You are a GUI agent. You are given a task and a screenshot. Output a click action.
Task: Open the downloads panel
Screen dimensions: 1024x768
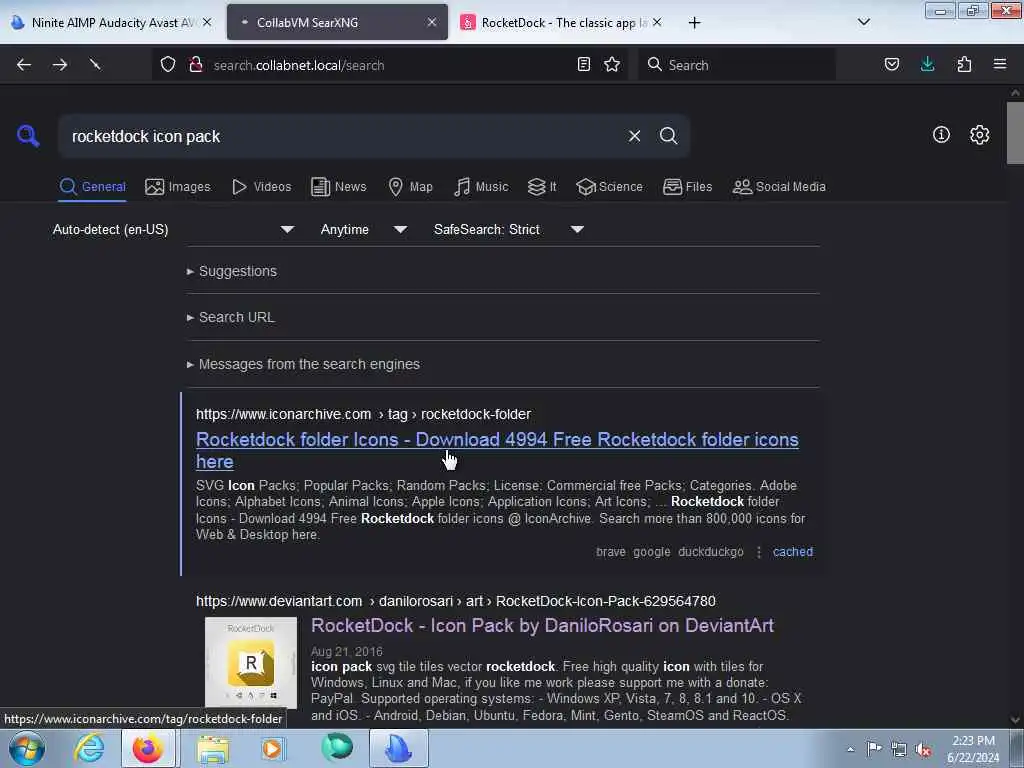927,65
